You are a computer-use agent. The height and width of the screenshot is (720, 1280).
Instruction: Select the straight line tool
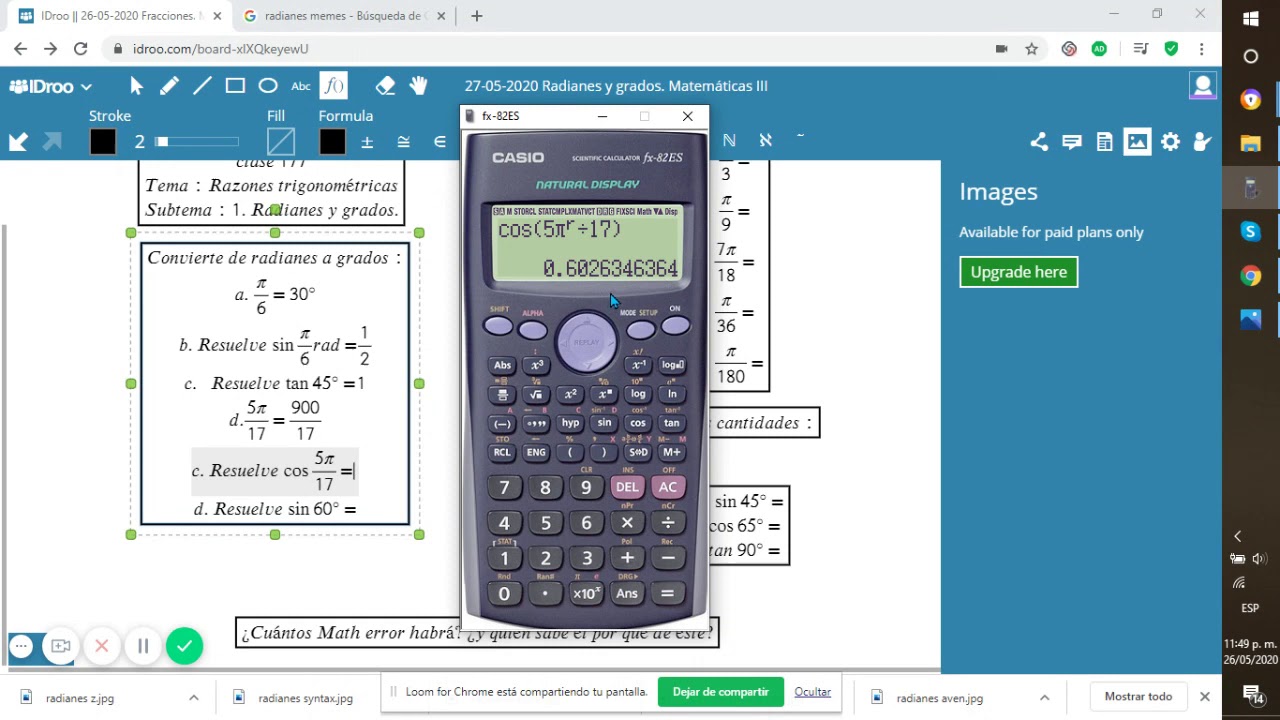click(202, 86)
